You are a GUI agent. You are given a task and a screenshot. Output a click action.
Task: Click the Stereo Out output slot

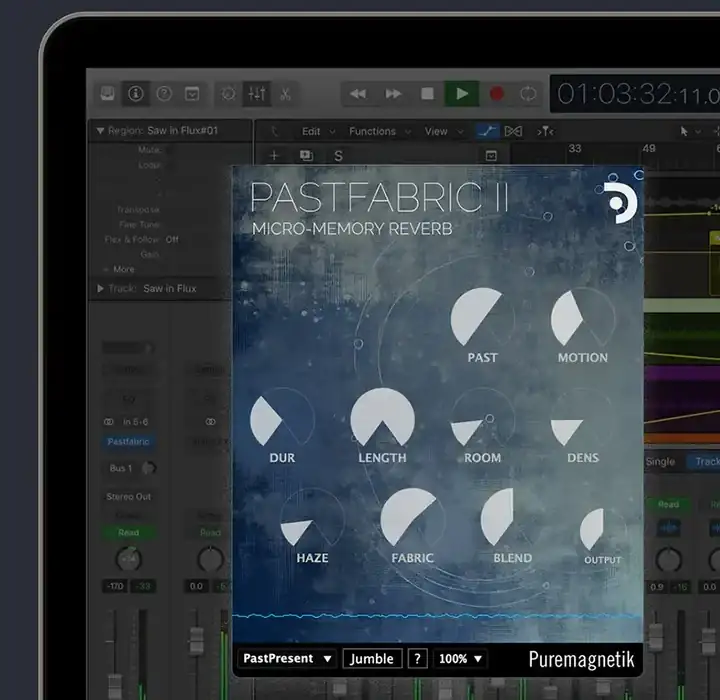pyautogui.click(x=129, y=497)
